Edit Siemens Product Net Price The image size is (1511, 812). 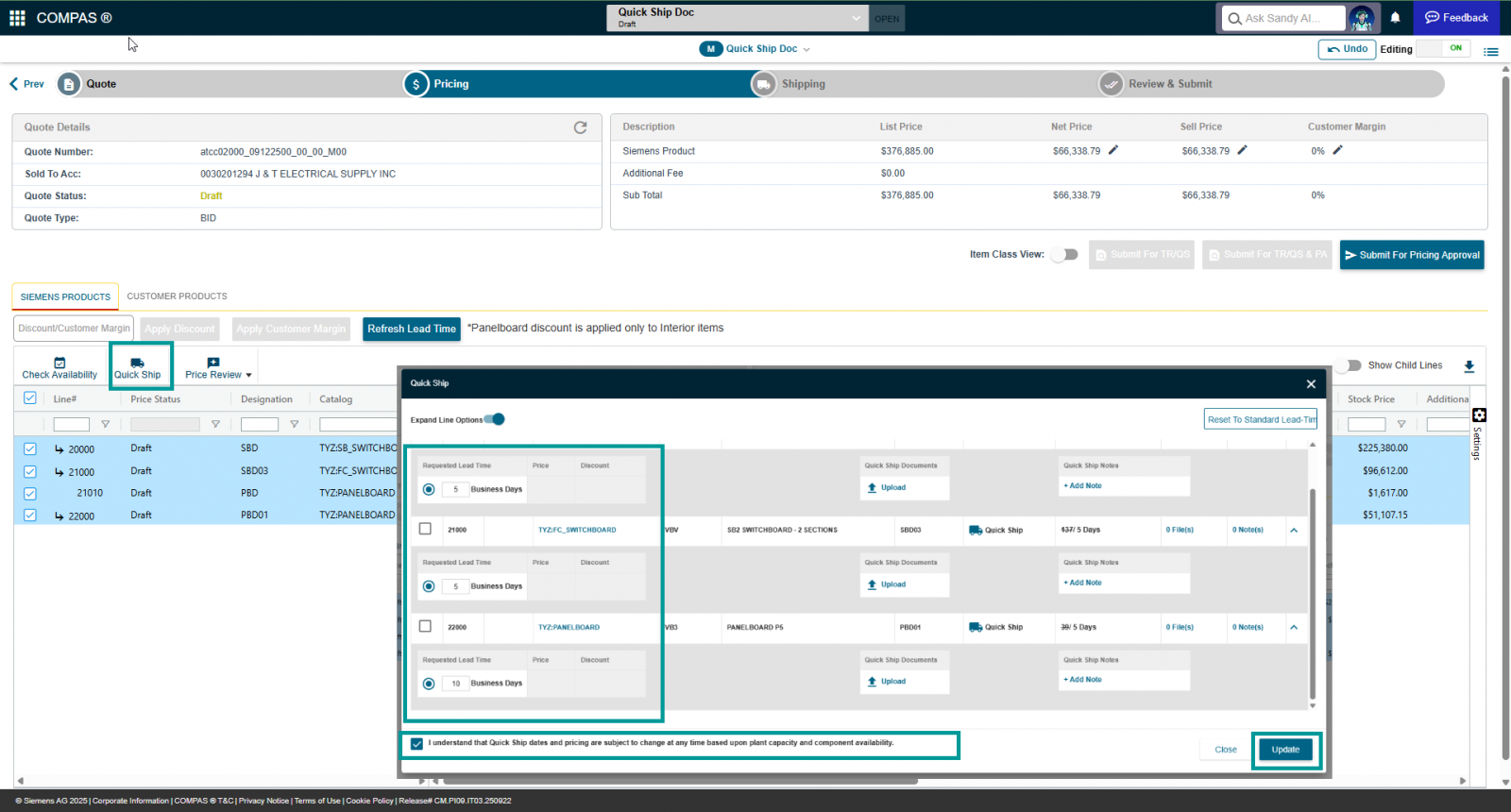1113,150
